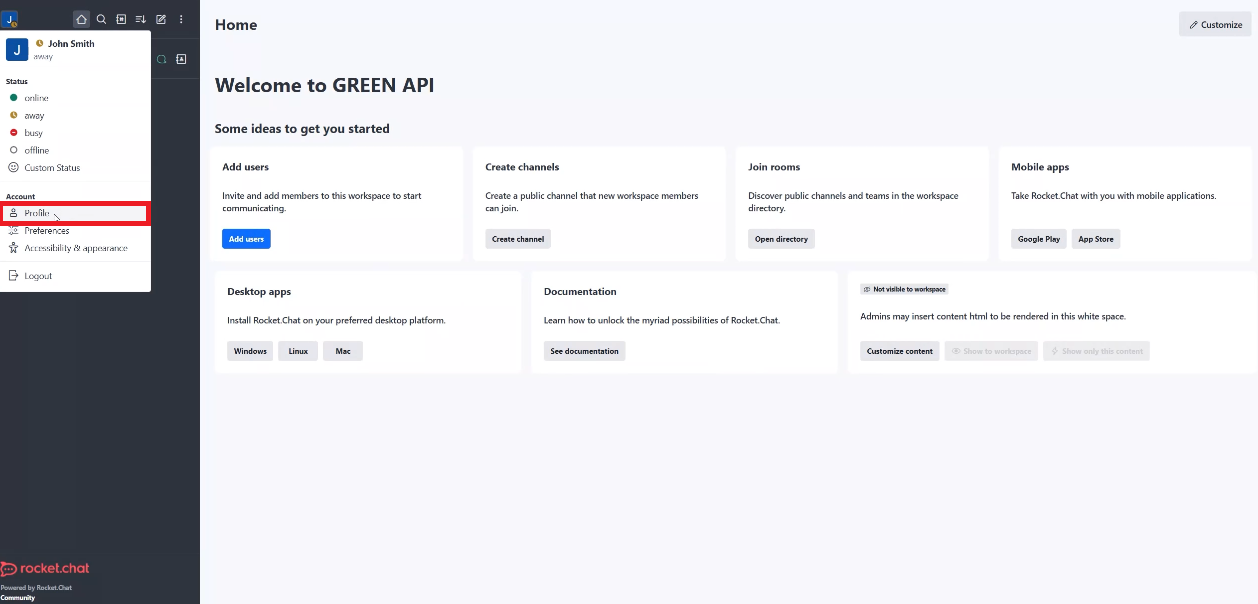This screenshot has height=604, width=1258.
Task: Click the Home icon in the top toolbar
Action: pos(80,18)
